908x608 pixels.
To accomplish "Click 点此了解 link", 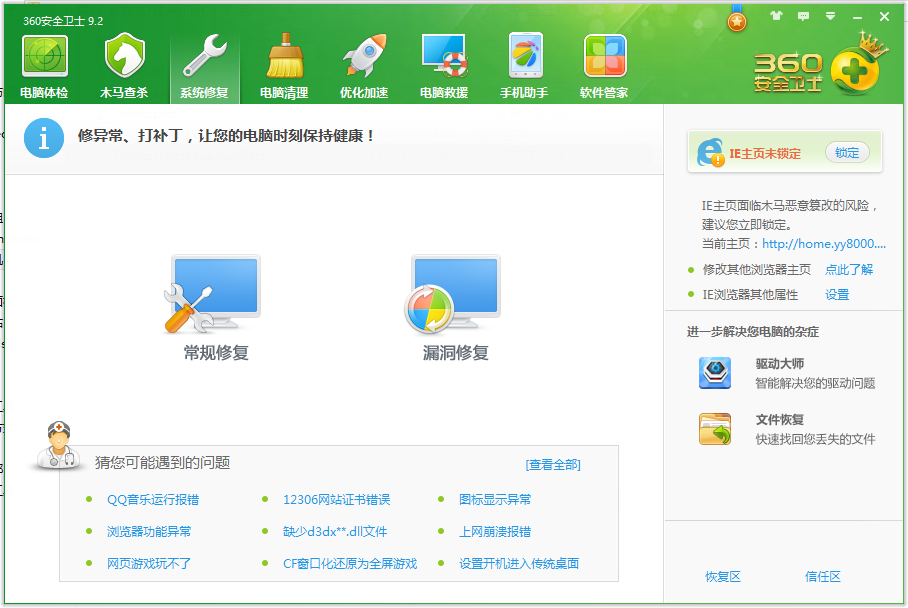I will (x=849, y=269).
